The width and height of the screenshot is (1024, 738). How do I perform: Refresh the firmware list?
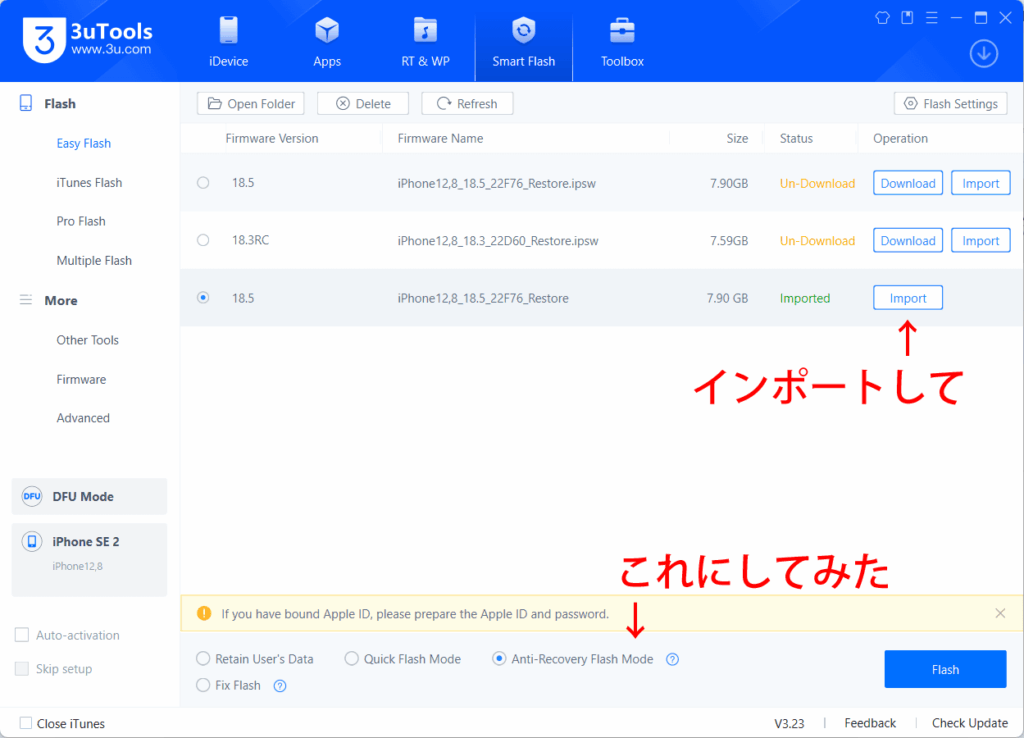coord(467,103)
